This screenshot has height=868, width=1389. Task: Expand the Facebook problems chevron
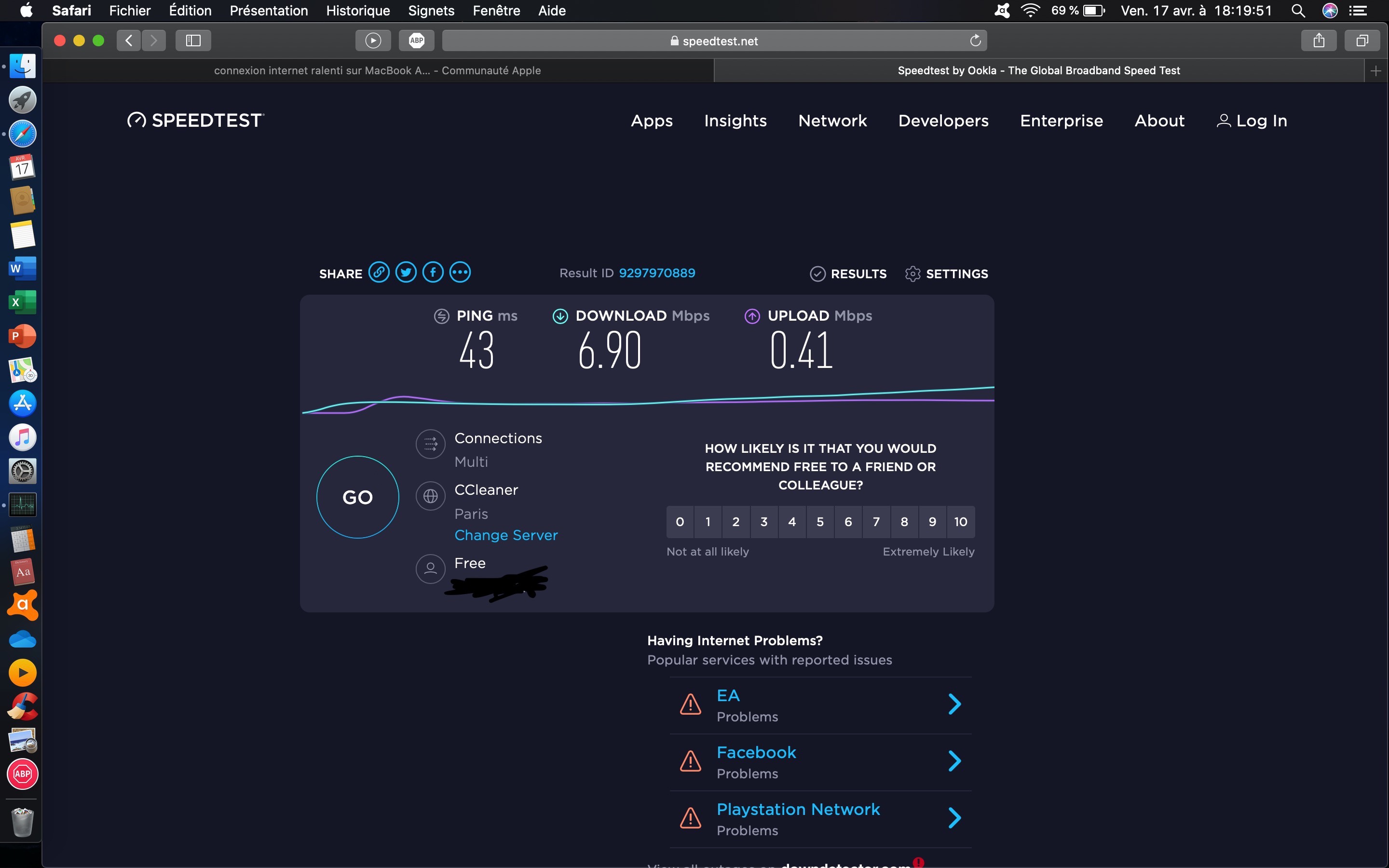pyautogui.click(x=954, y=760)
